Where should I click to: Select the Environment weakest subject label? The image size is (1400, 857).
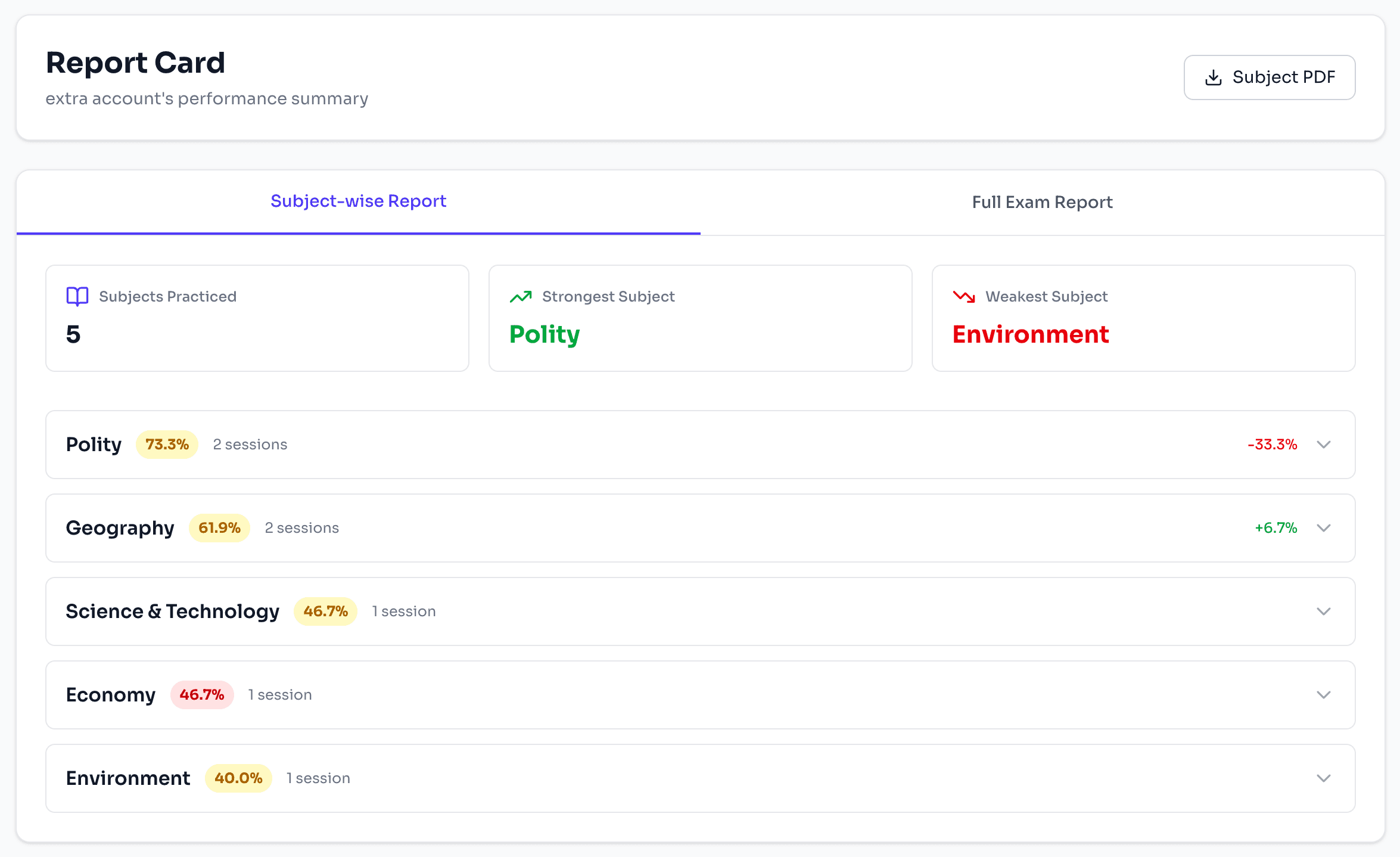pos(1030,334)
